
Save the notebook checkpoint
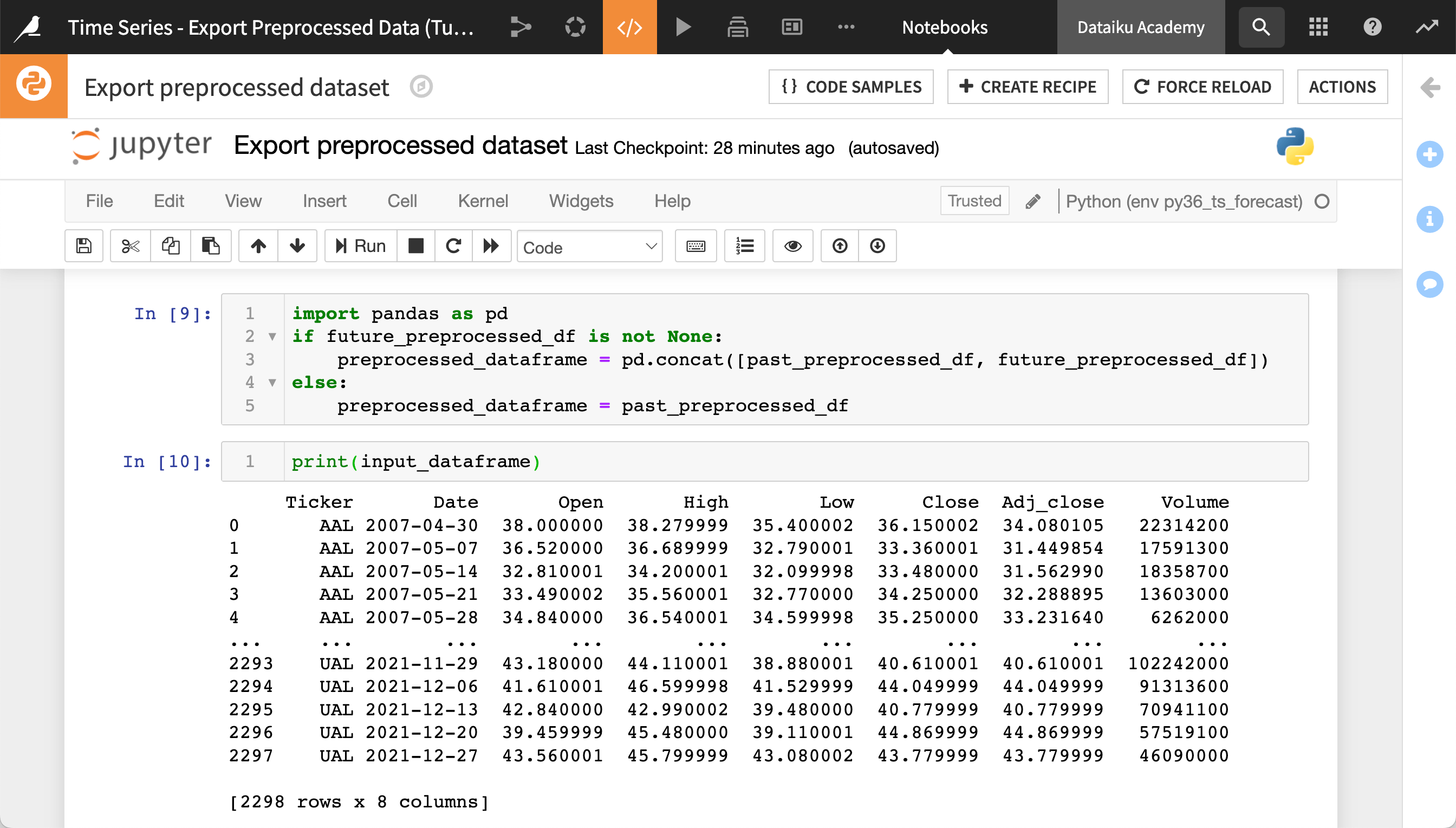click(x=83, y=245)
